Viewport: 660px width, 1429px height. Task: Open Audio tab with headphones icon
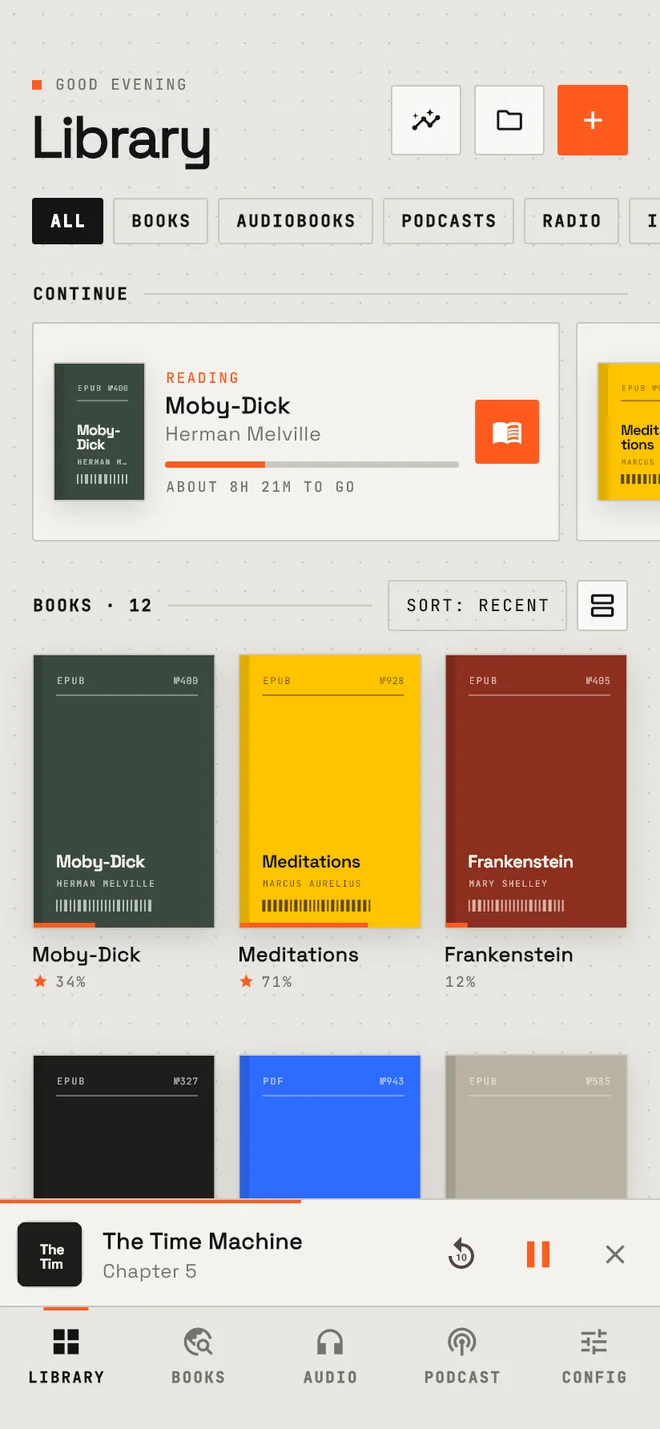330,1357
